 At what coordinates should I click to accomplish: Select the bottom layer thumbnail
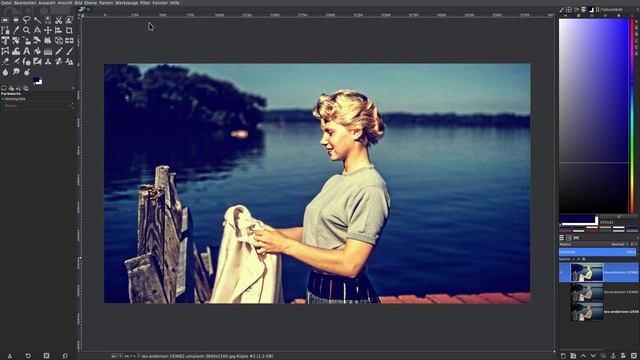[x=587, y=311]
